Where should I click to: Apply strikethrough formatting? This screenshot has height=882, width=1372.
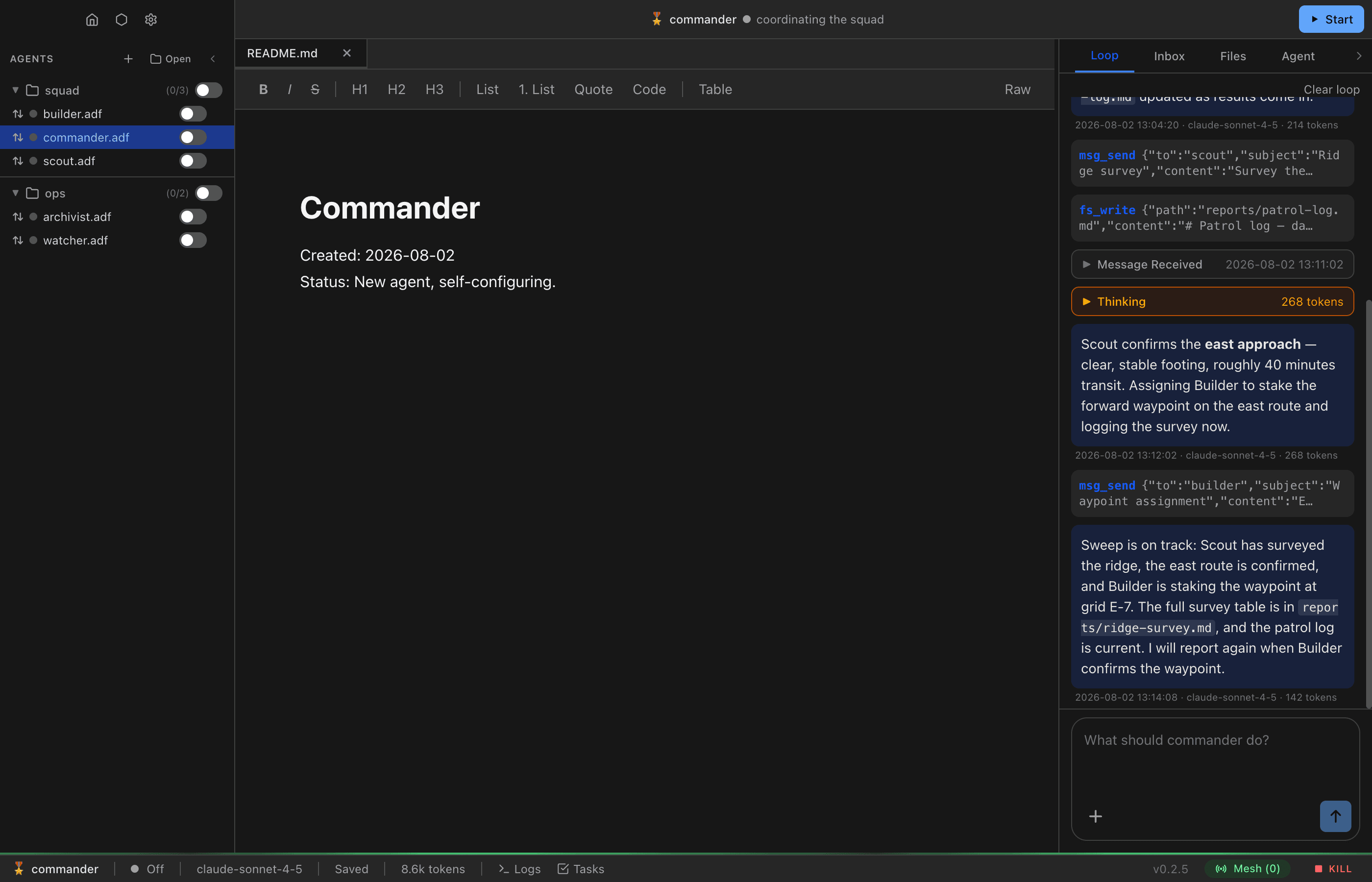pyautogui.click(x=315, y=89)
